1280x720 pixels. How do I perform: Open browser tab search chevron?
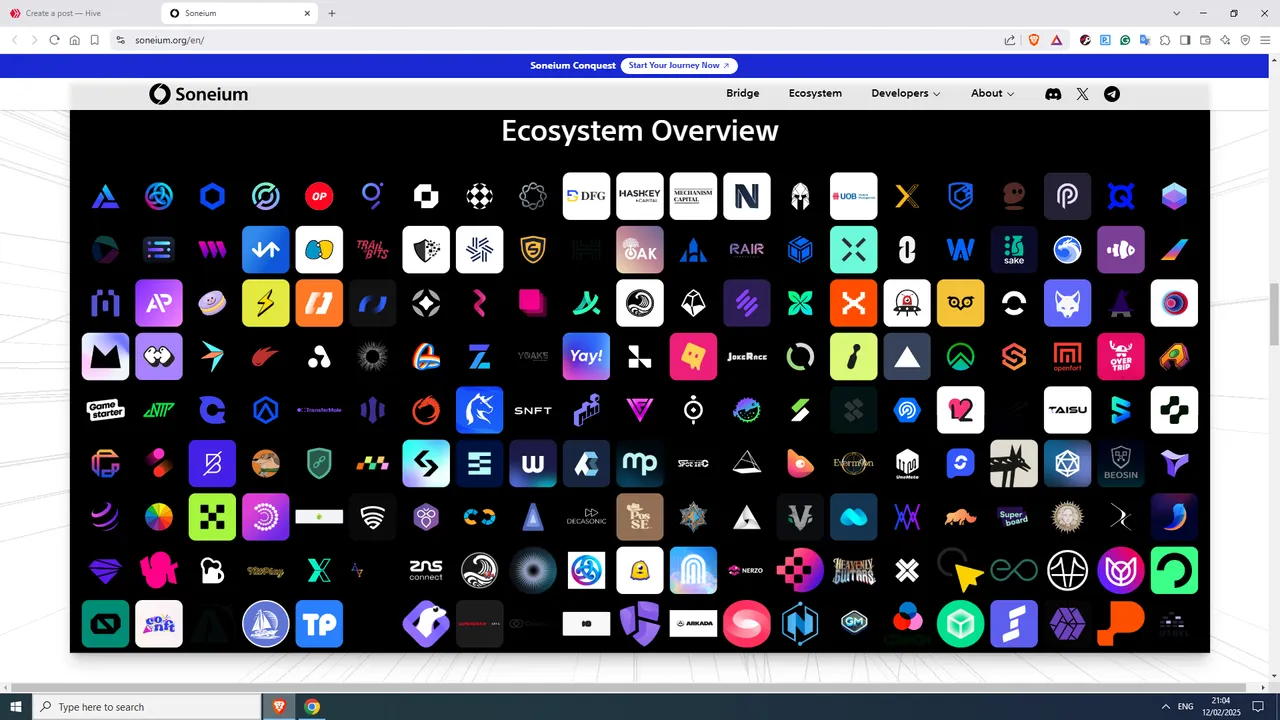coord(1177,13)
